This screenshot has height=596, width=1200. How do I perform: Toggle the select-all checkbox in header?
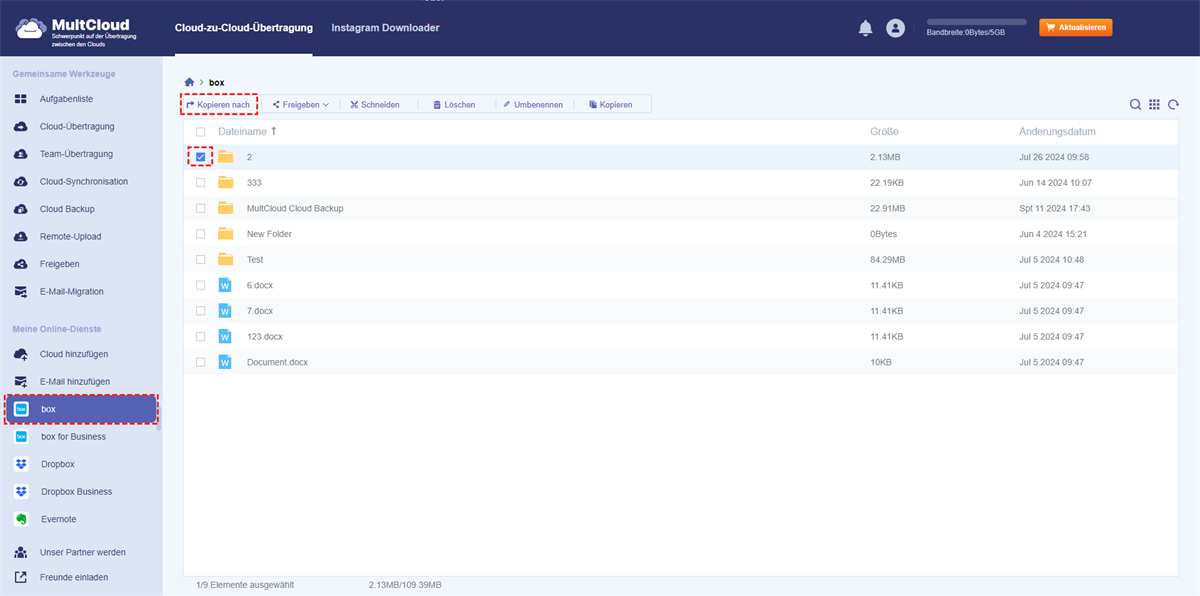201,132
